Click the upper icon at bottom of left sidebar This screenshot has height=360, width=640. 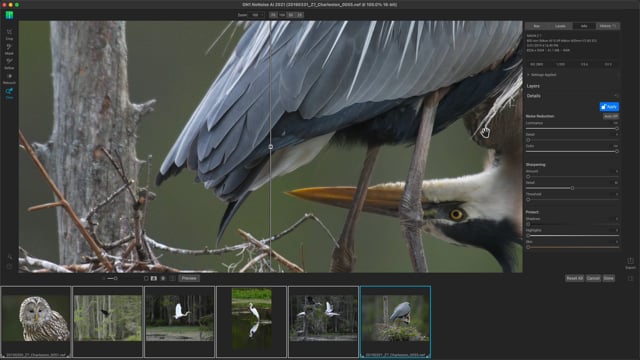point(9,257)
